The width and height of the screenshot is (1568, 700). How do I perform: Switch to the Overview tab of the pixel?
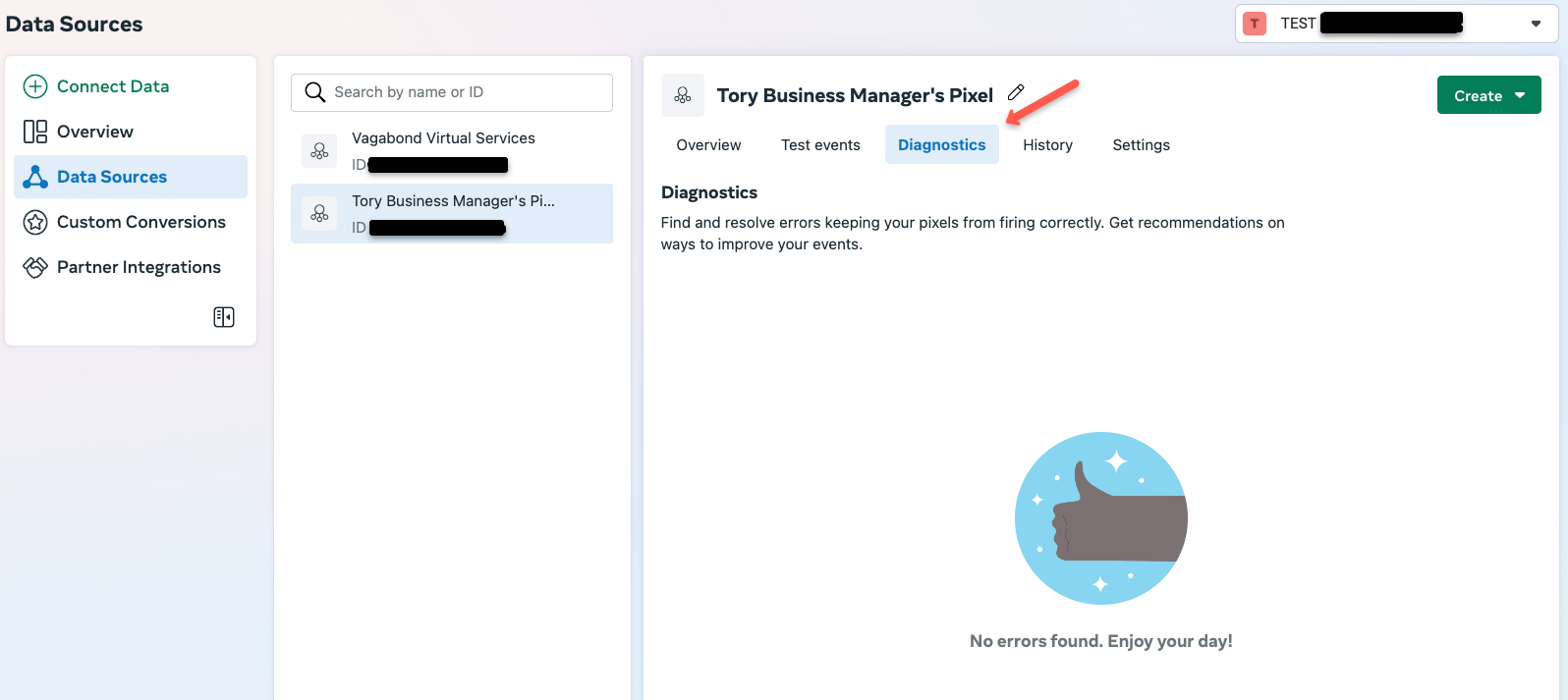tap(708, 145)
